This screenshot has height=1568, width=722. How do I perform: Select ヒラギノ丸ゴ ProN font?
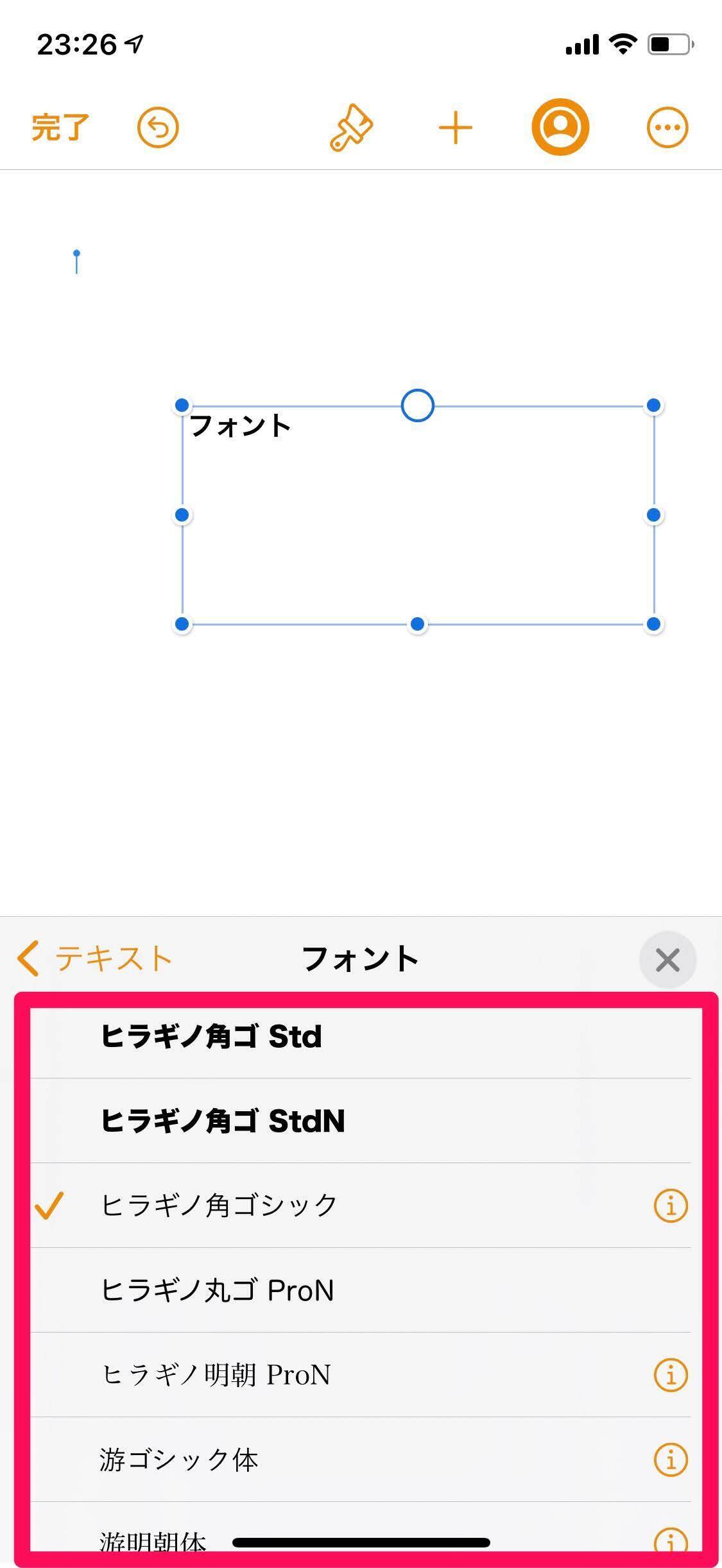(218, 1290)
